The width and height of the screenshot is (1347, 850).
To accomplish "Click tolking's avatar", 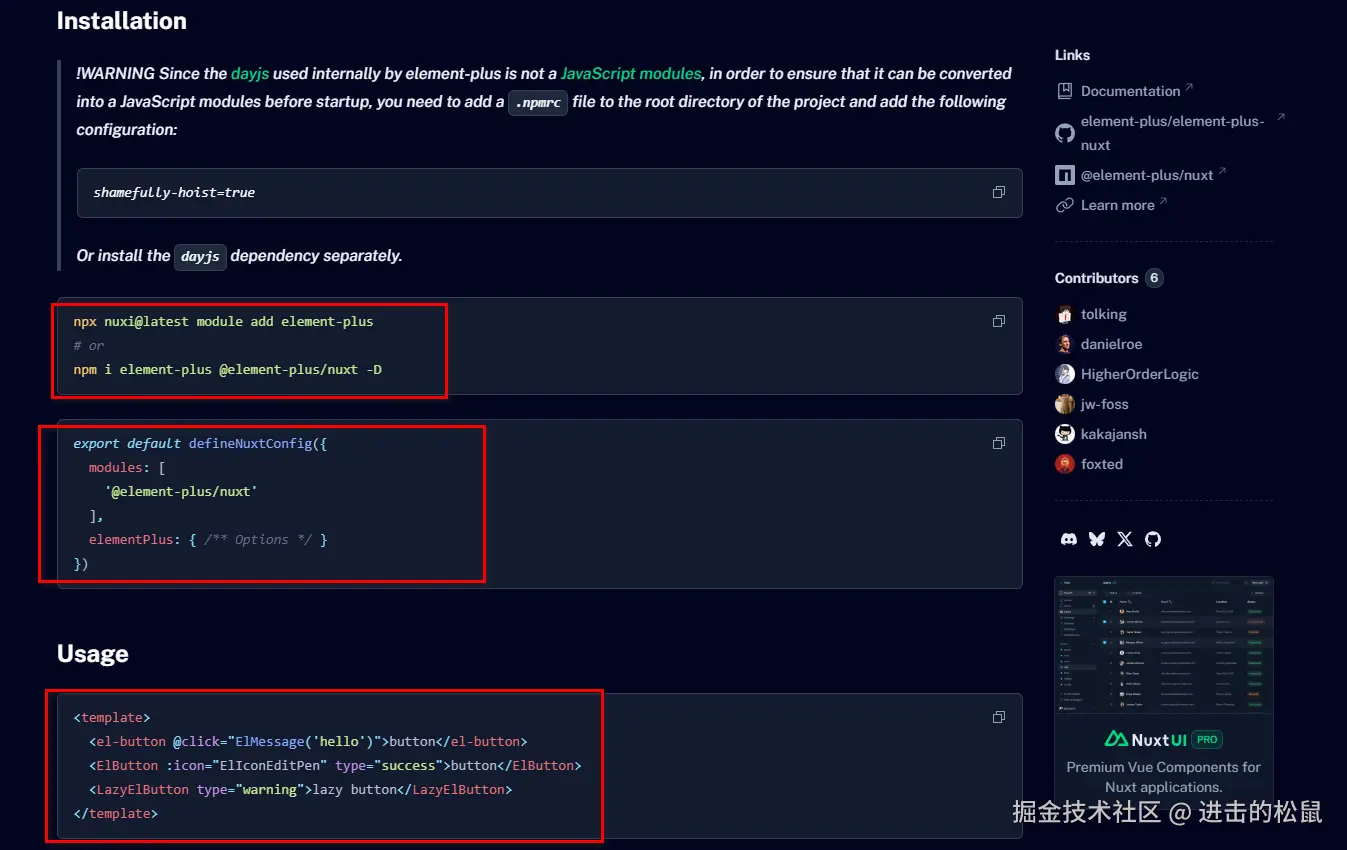I will tap(1065, 314).
